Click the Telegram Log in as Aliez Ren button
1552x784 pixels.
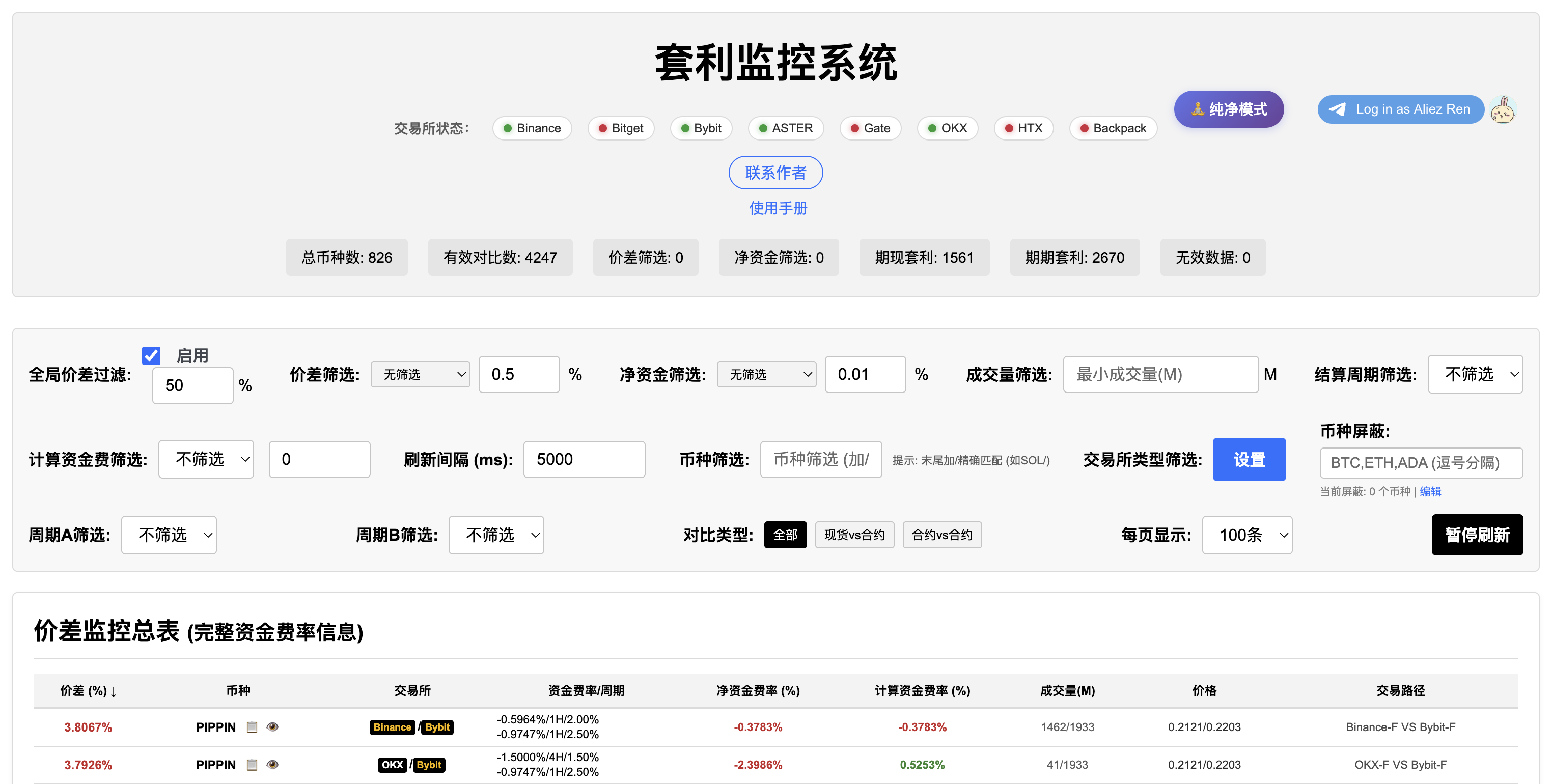tap(1400, 109)
